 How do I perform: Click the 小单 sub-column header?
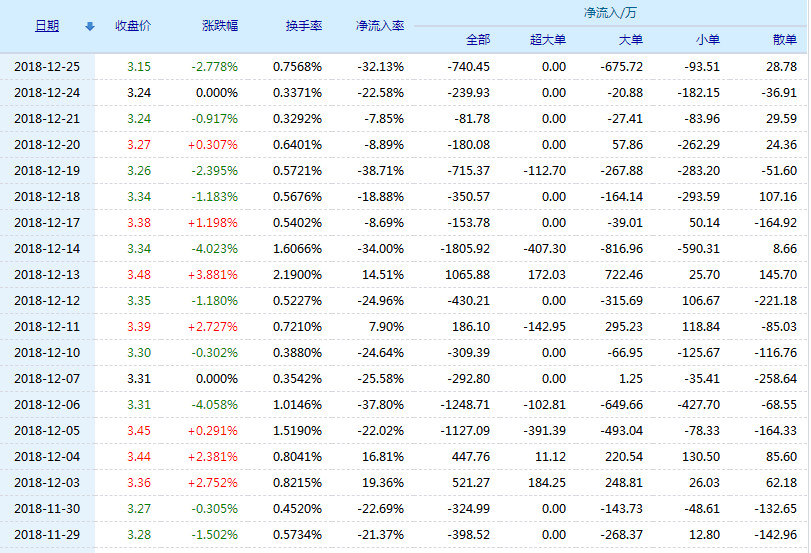click(707, 40)
